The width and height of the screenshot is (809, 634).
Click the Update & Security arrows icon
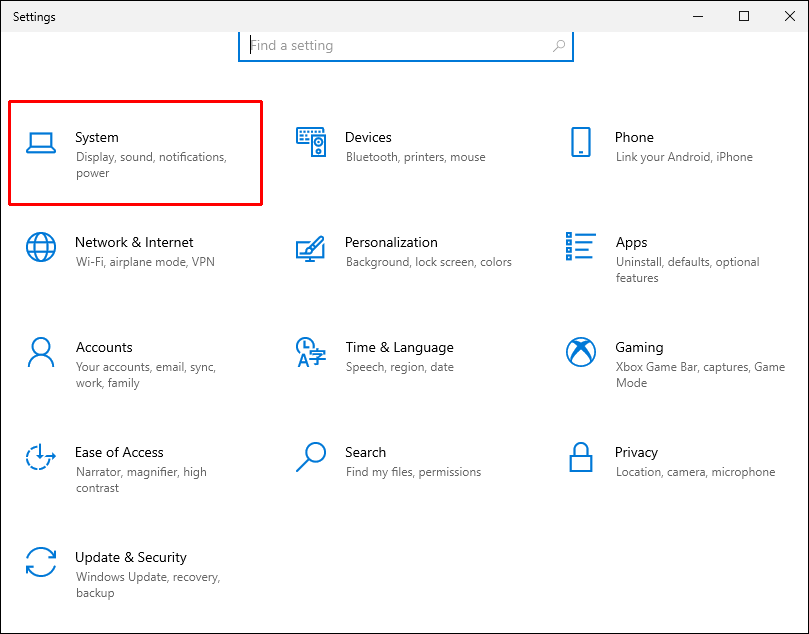41,562
